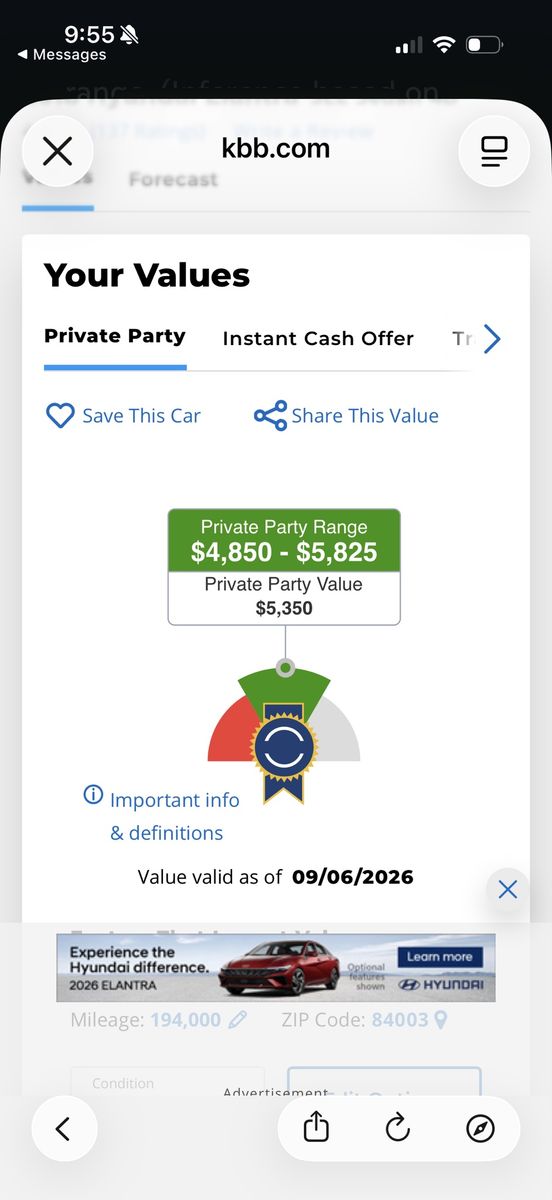Viewport: 552px width, 1200px height.
Task: Show more value tabs with right chevron
Action: pos(492,339)
